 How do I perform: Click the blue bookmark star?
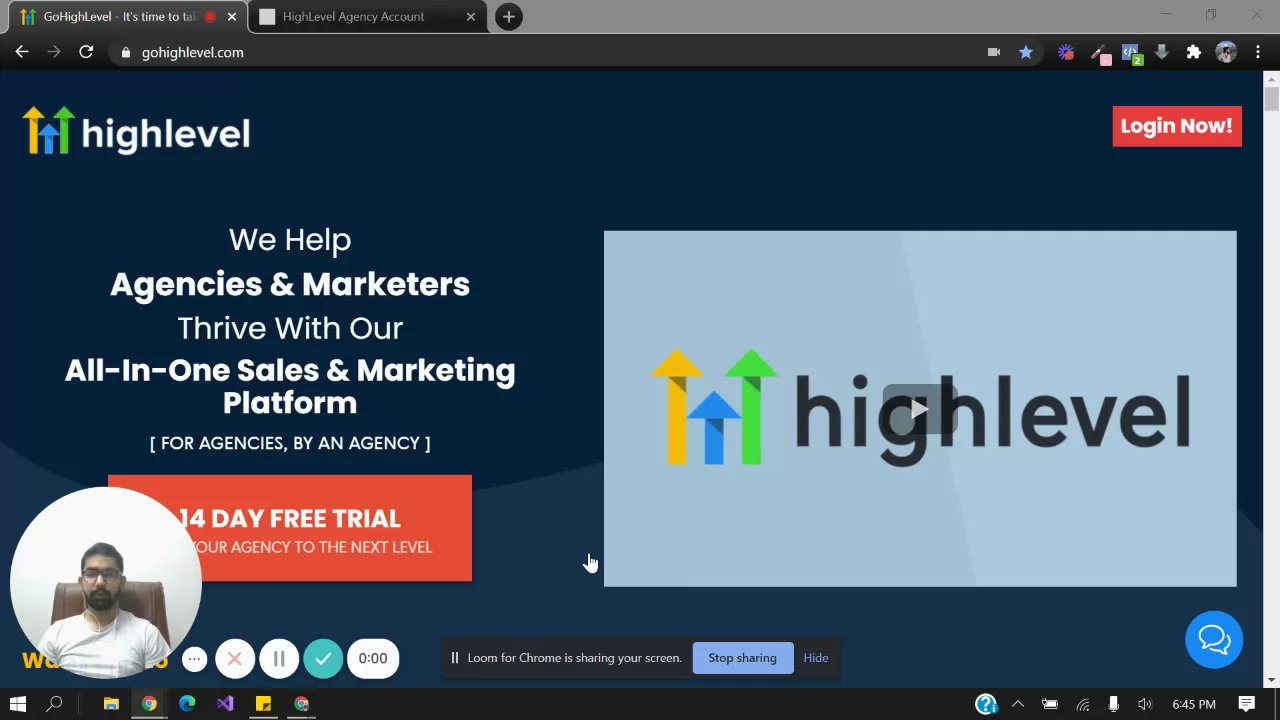[1026, 52]
